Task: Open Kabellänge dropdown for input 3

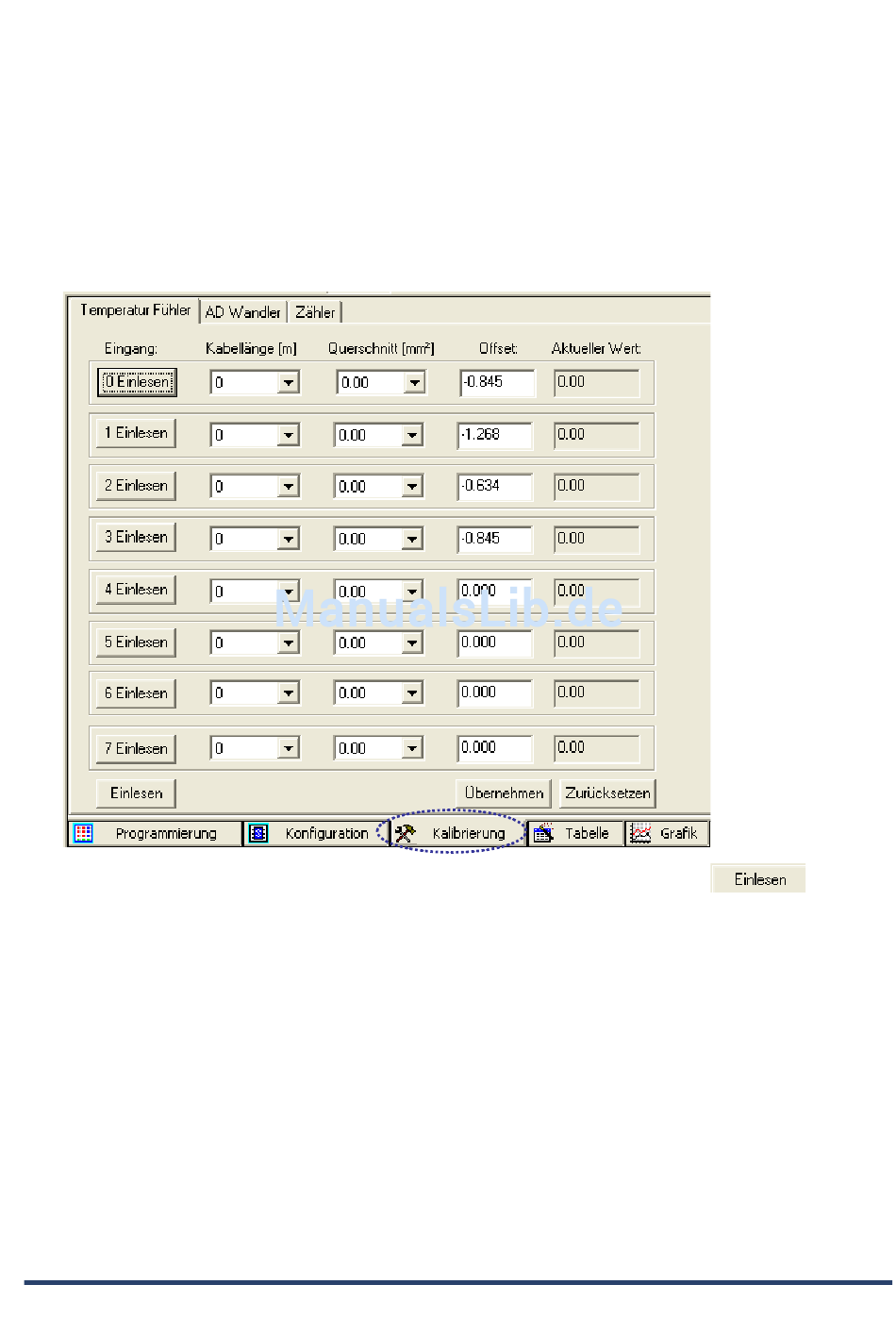Action: point(289,540)
